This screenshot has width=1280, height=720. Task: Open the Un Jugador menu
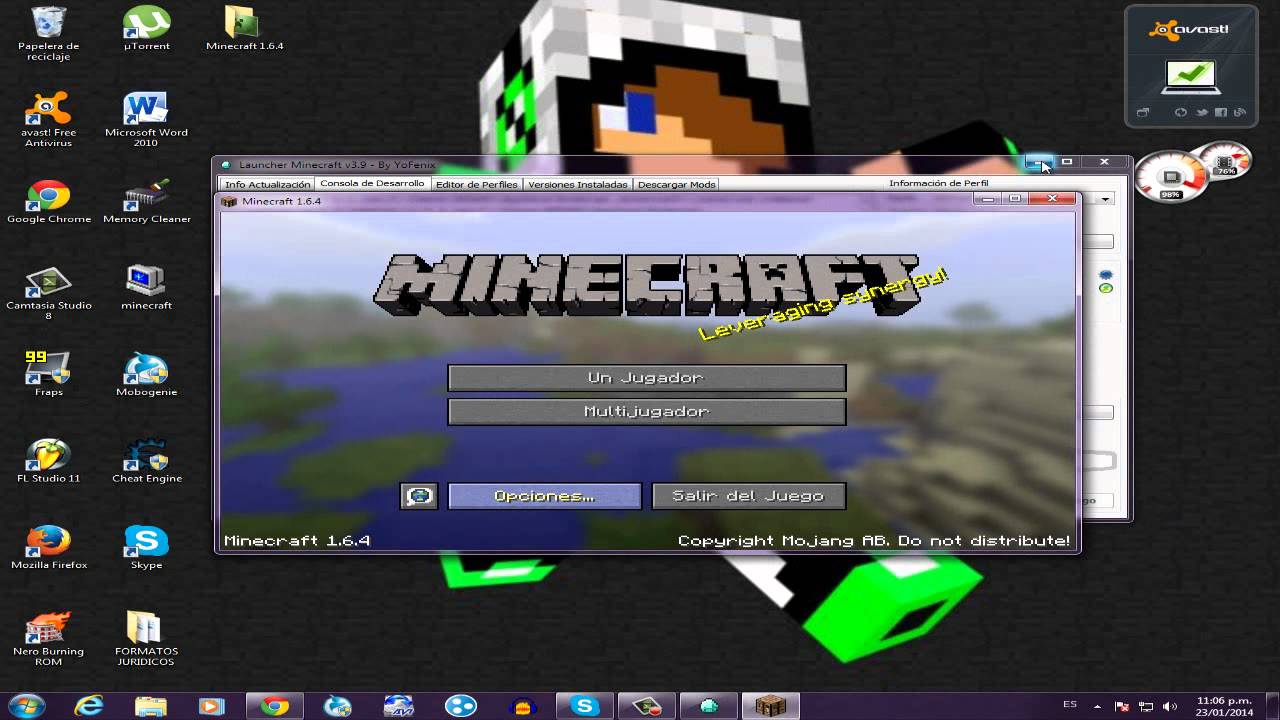point(646,378)
